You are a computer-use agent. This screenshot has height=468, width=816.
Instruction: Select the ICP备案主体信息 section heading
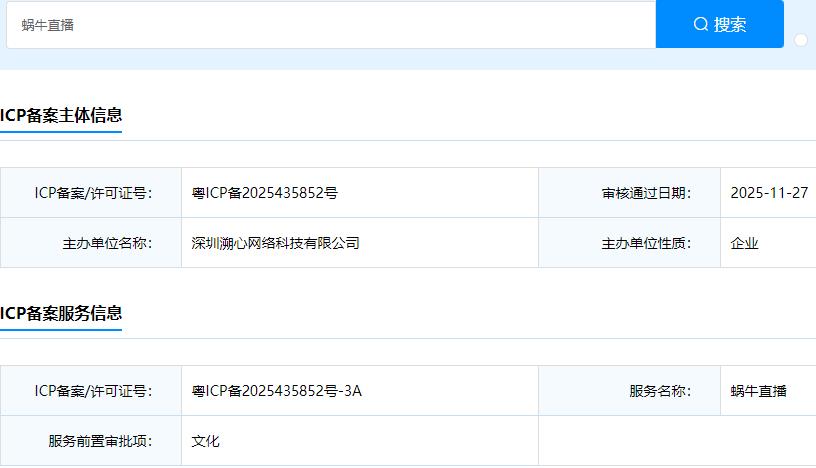pyautogui.click(x=61, y=115)
